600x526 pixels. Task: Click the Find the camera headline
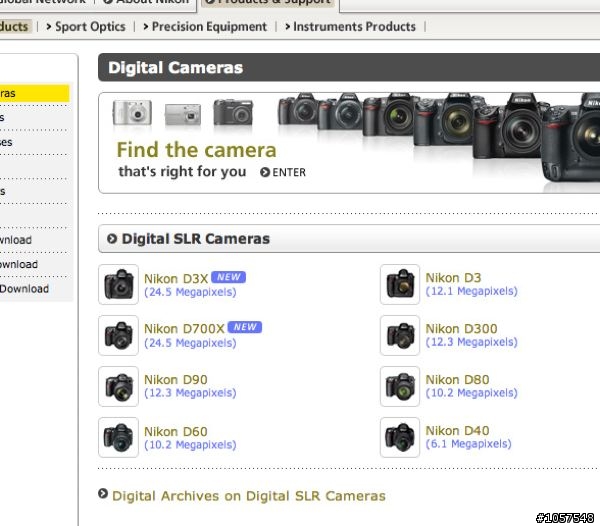tap(196, 150)
